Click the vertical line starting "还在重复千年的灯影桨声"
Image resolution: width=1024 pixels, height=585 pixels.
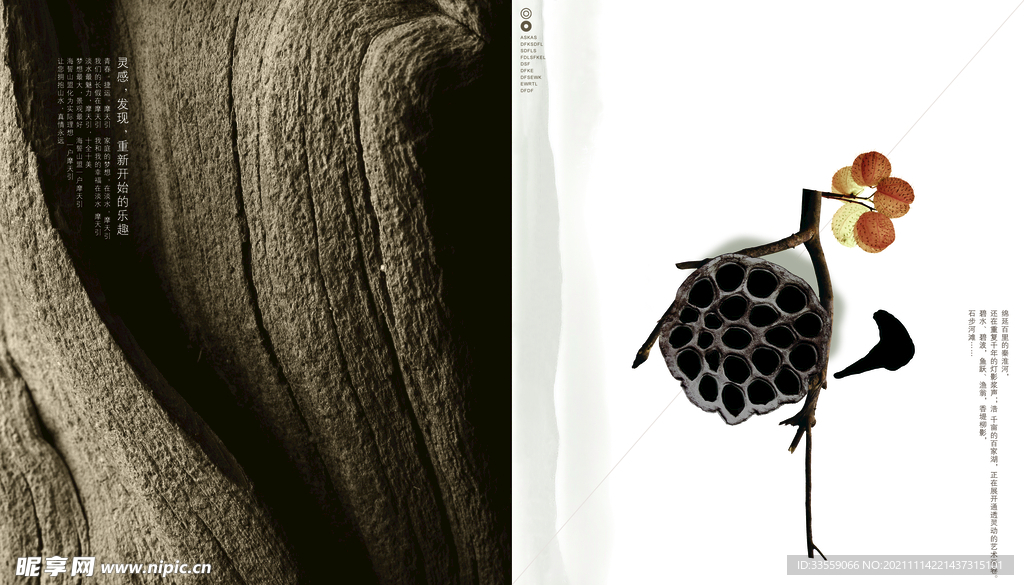click(994, 443)
